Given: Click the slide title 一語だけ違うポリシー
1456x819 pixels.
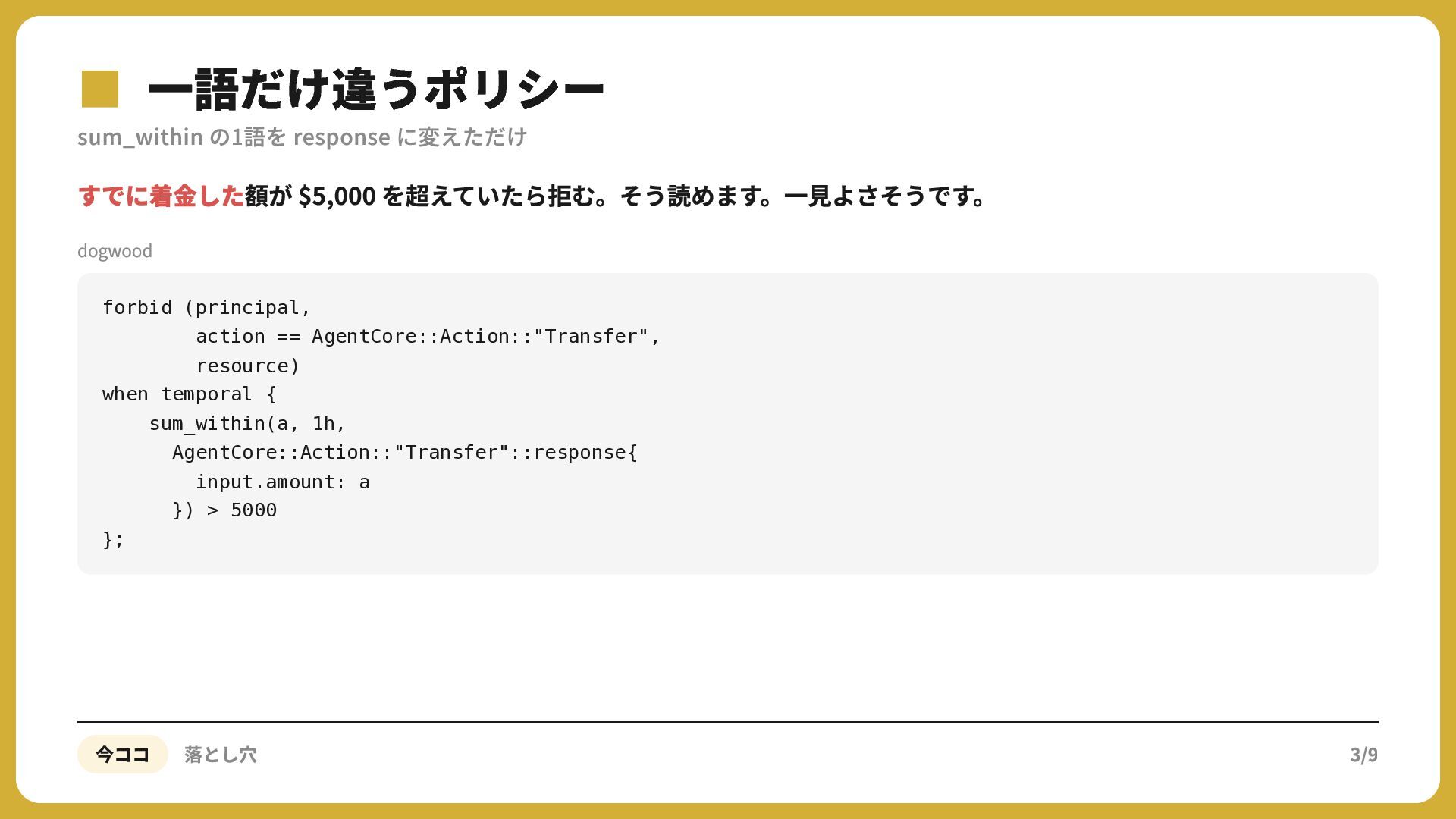Looking at the screenshot, I should pyautogui.click(x=376, y=89).
